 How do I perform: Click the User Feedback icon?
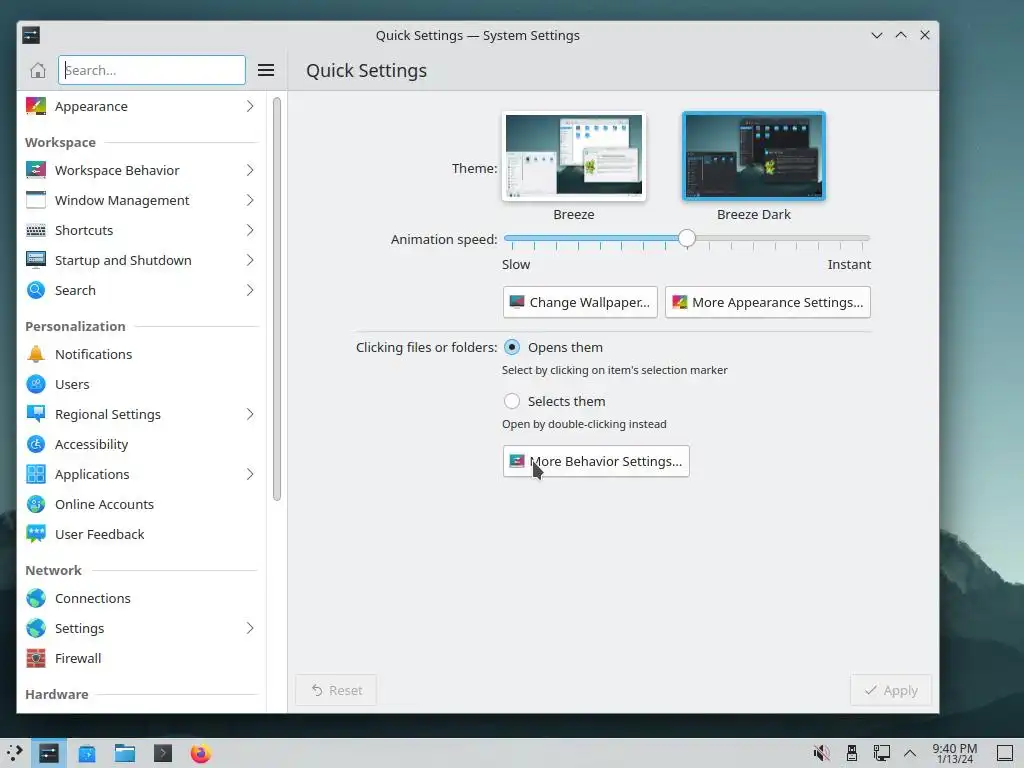(36, 534)
